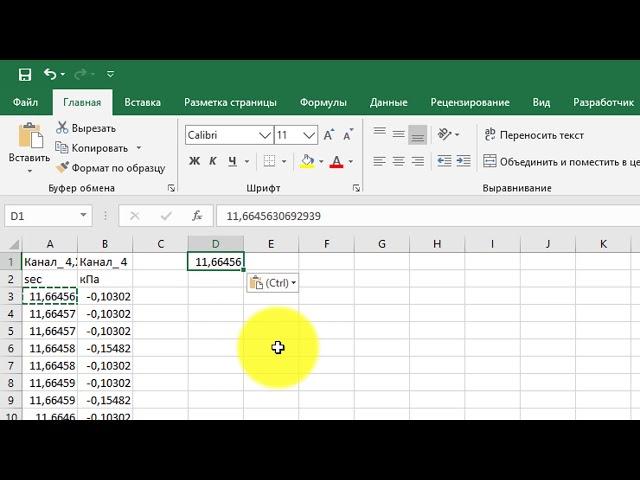Open the Шрифт dialog launcher
This screenshot has height=480, width=640.
356,188
